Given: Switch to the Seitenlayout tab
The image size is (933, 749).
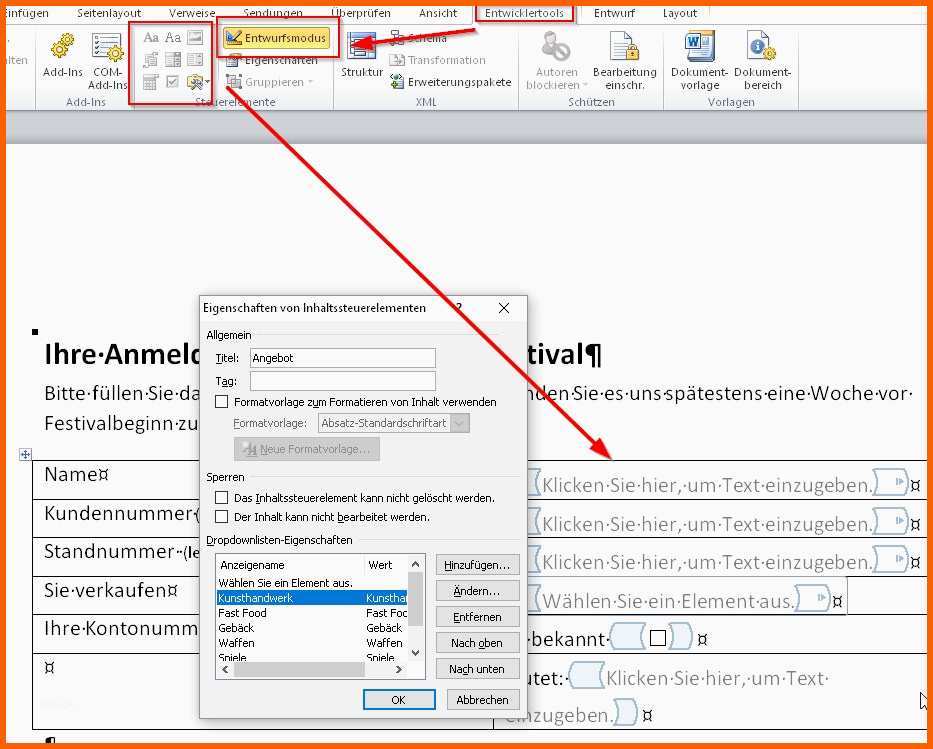Looking at the screenshot, I should click(107, 13).
